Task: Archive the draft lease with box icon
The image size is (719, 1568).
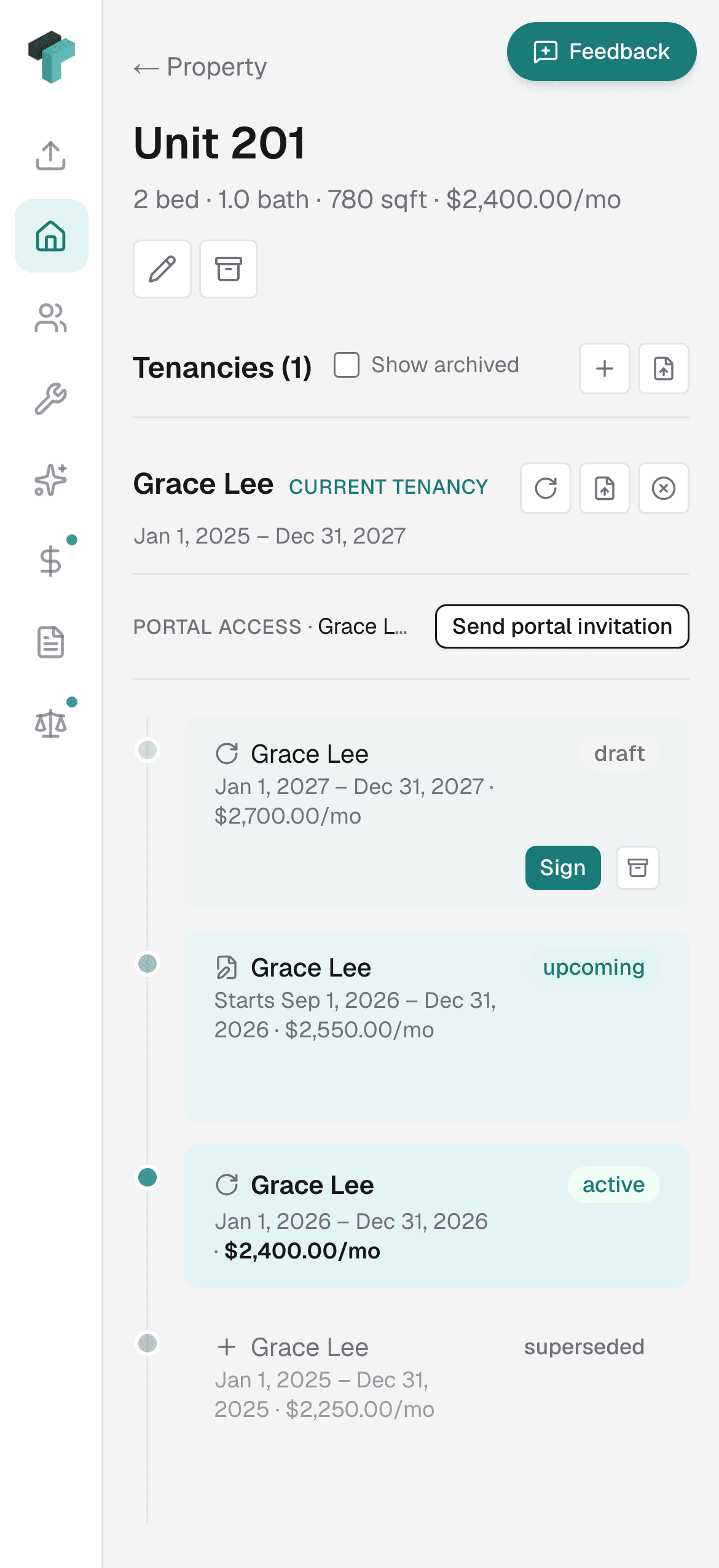Action: (x=638, y=868)
